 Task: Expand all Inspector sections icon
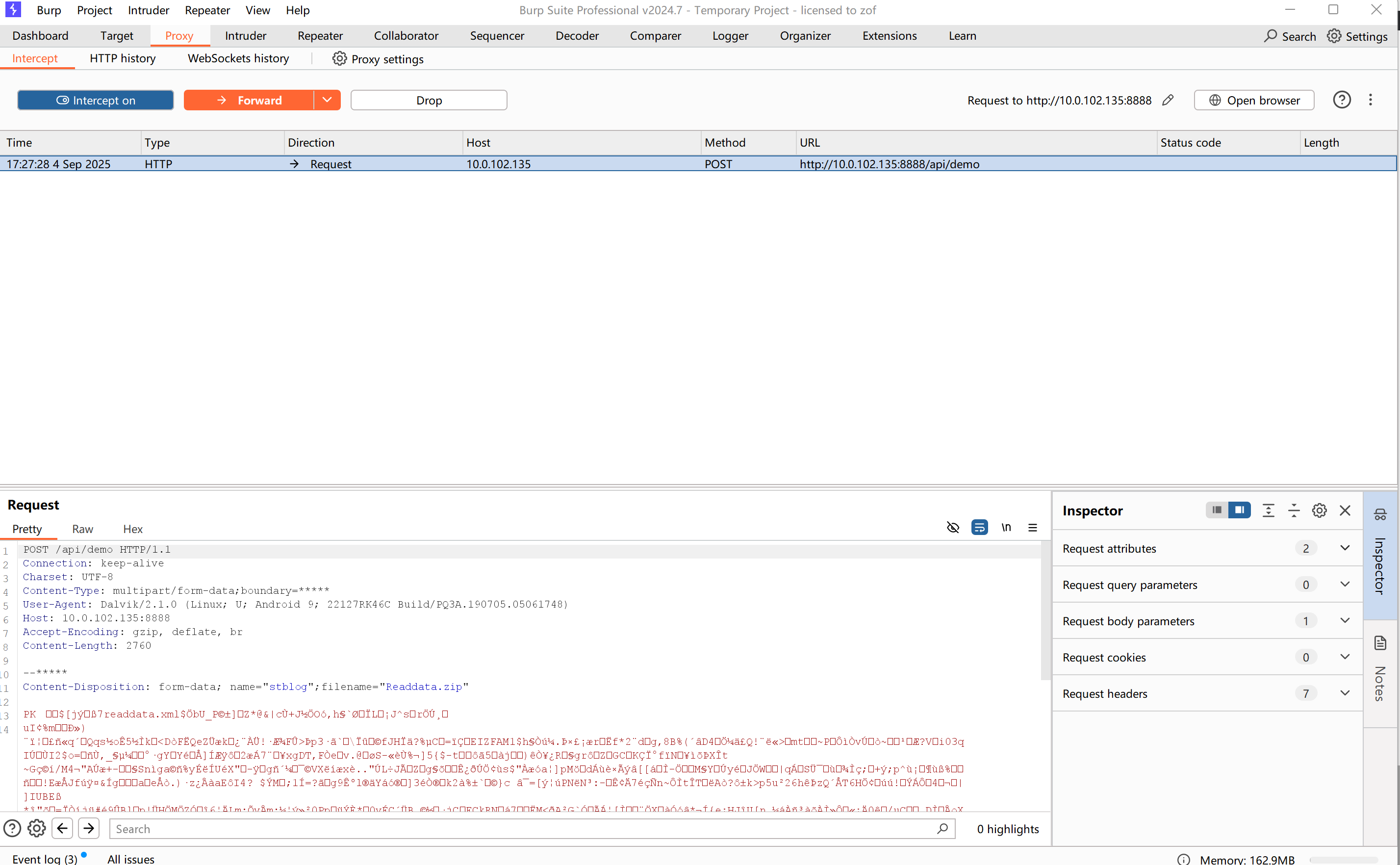pos(1269,510)
